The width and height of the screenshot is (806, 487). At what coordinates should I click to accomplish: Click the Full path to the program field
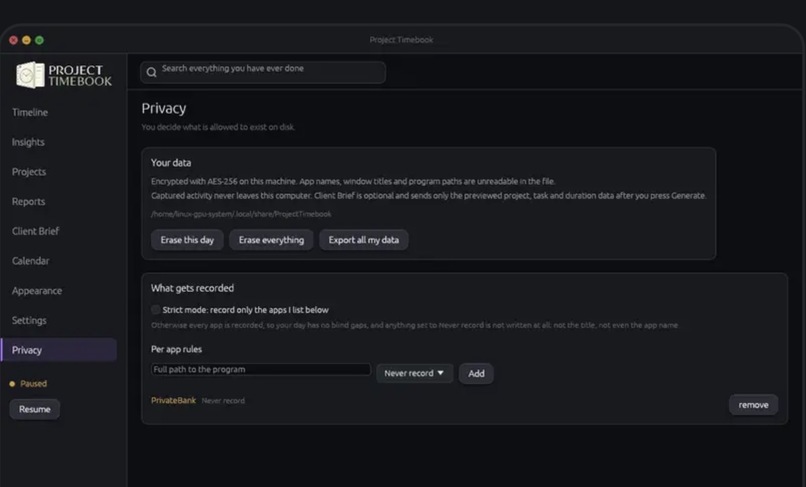[x=261, y=369]
